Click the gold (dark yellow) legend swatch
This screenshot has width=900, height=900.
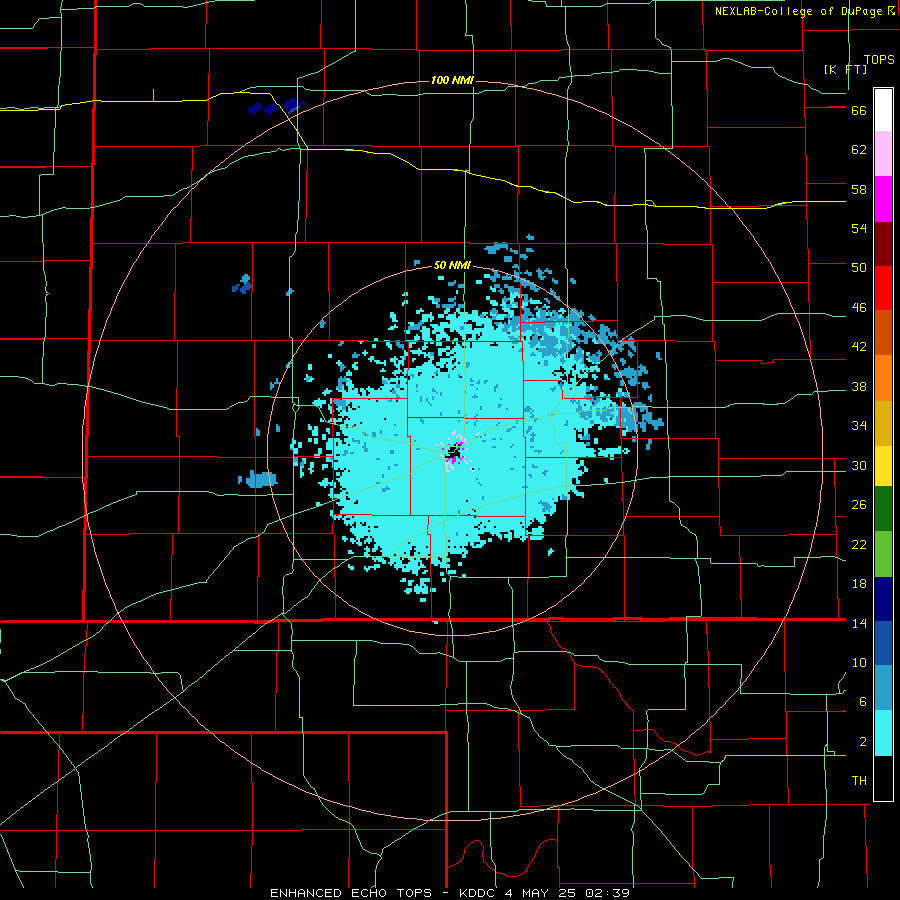[x=883, y=423]
